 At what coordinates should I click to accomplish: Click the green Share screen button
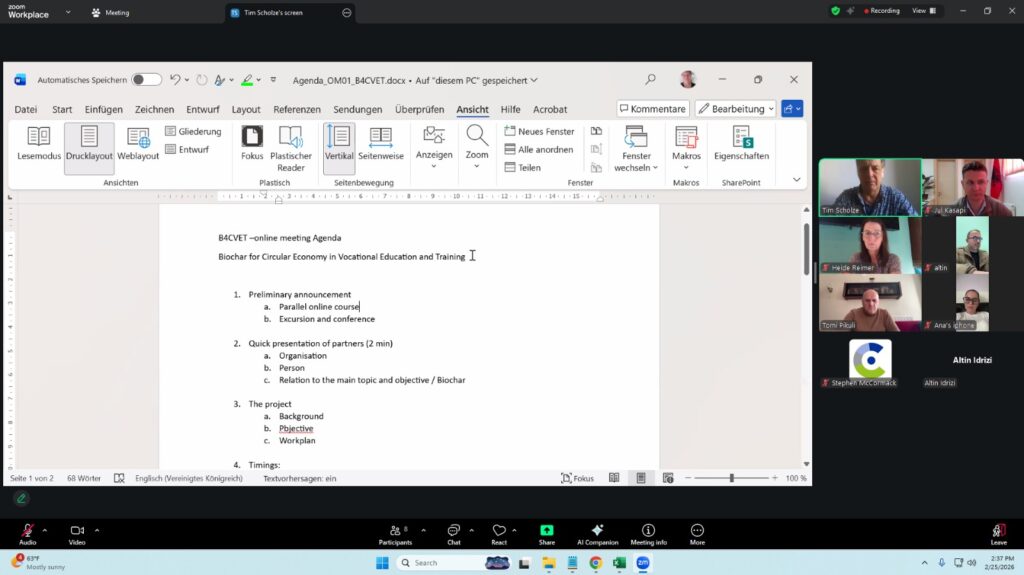[x=547, y=535]
